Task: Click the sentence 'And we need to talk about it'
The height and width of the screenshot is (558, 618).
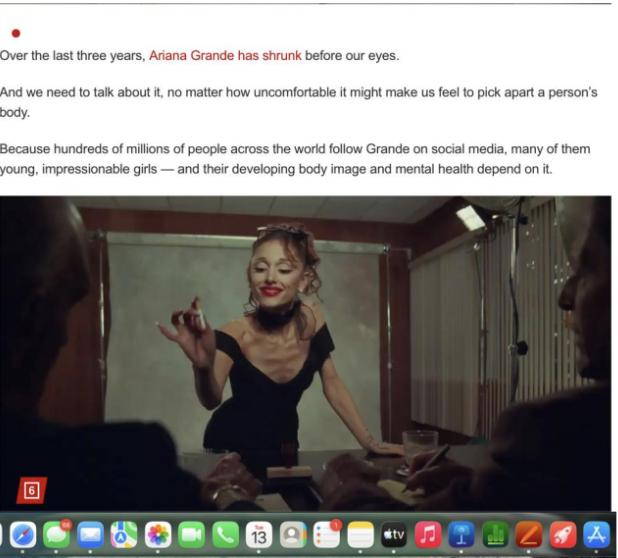Action: [x=299, y=102]
